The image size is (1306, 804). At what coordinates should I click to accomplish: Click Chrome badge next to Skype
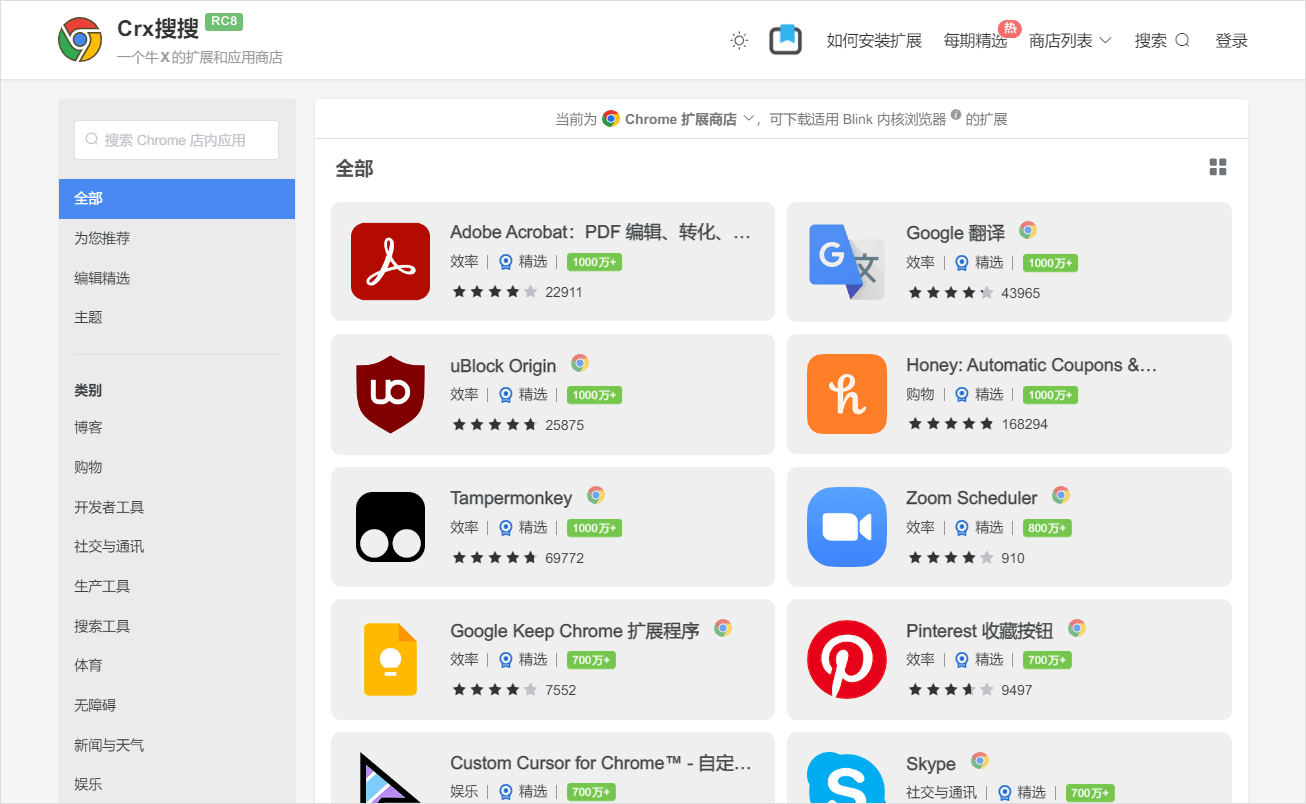[x=980, y=761]
